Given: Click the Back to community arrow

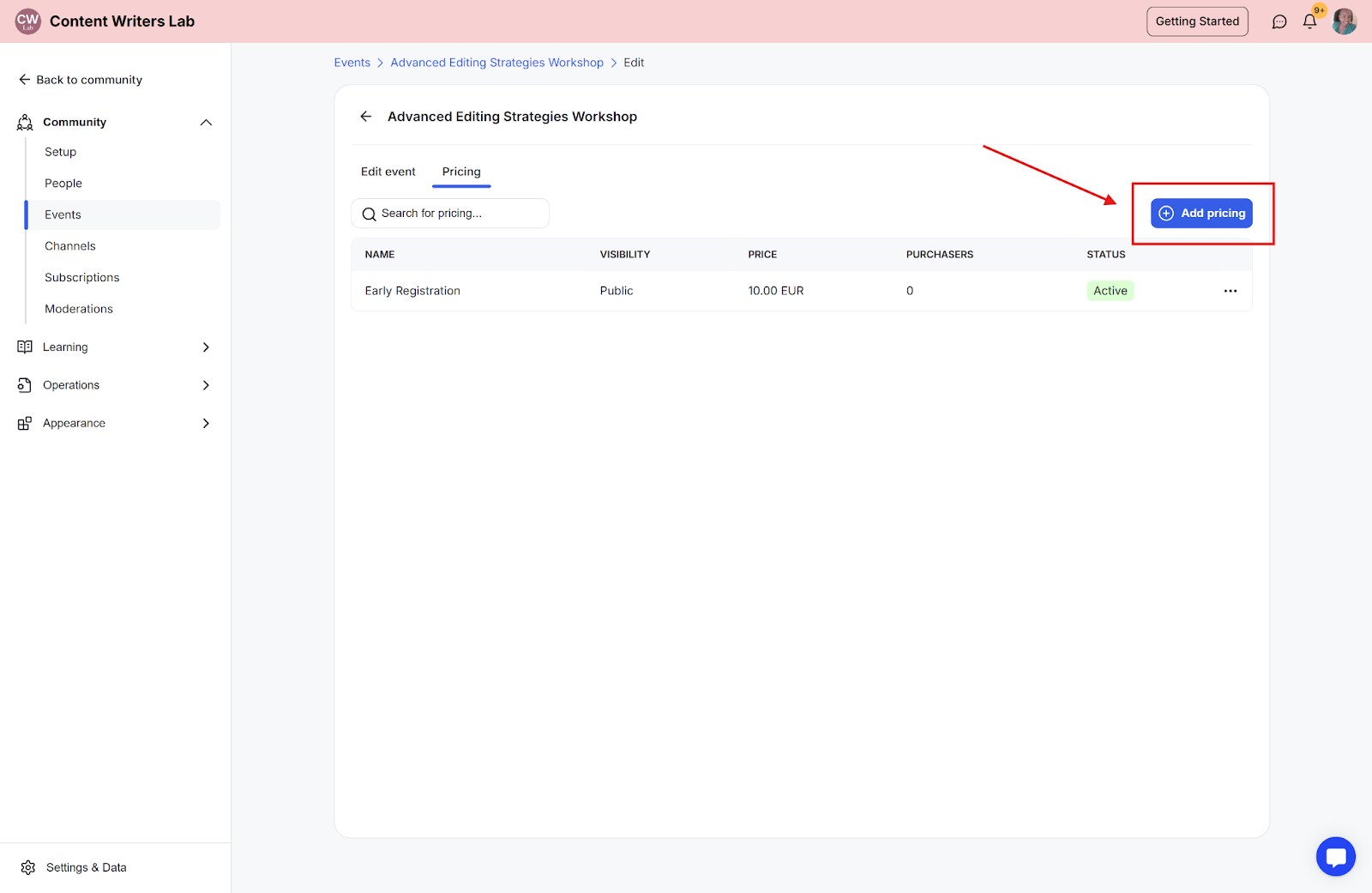Looking at the screenshot, I should [24, 80].
